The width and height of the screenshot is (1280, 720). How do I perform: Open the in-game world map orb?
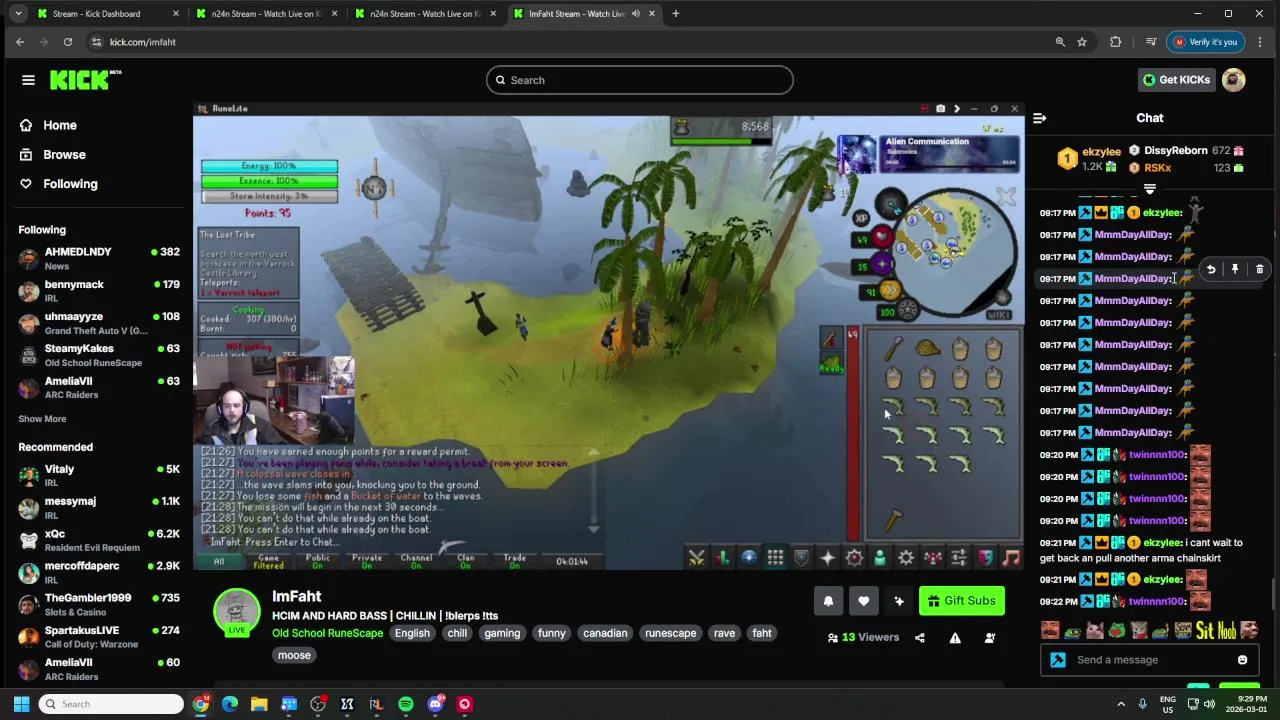tap(1001, 298)
